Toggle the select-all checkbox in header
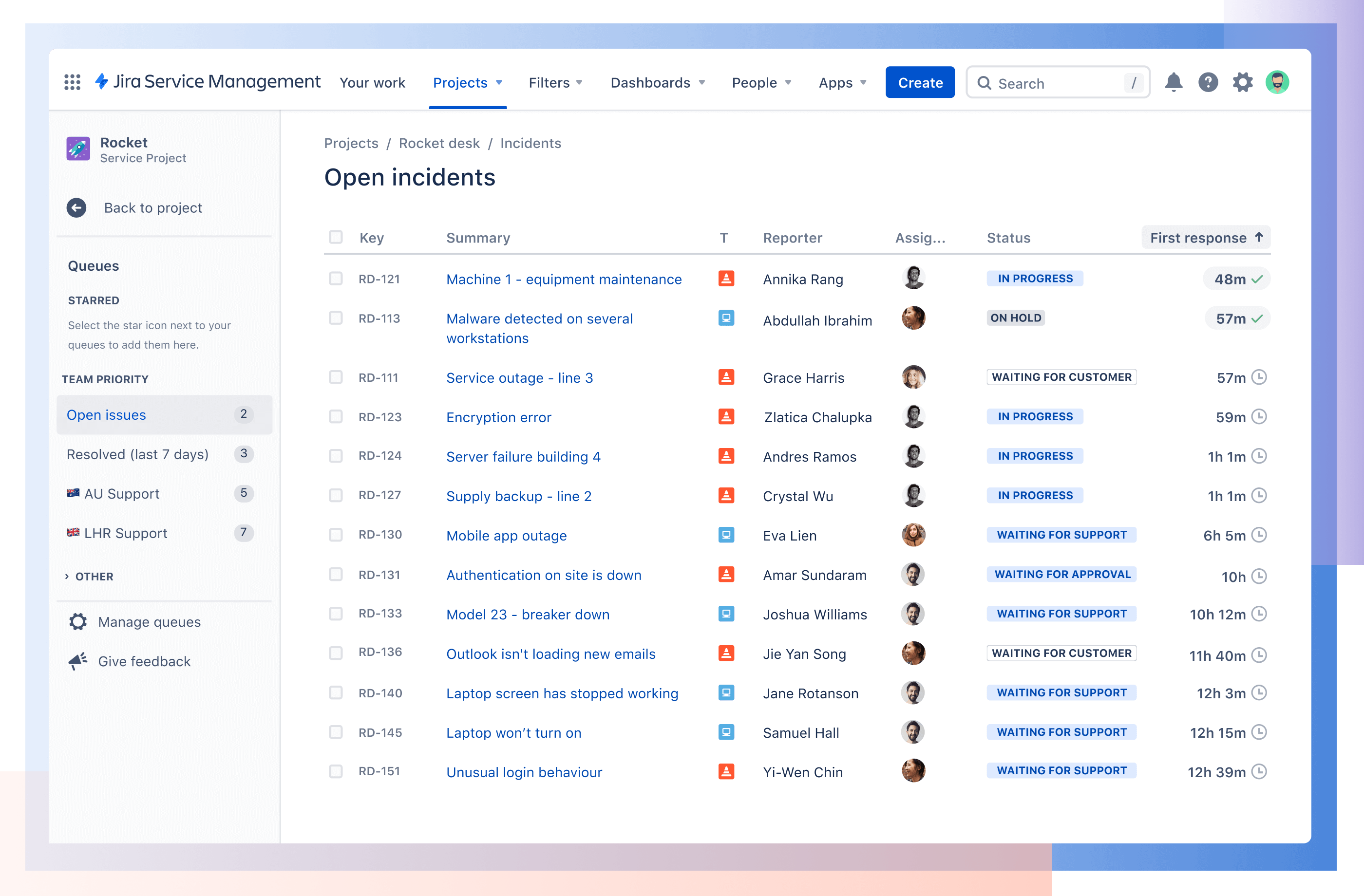Viewport: 1364px width, 896px height. click(335, 237)
